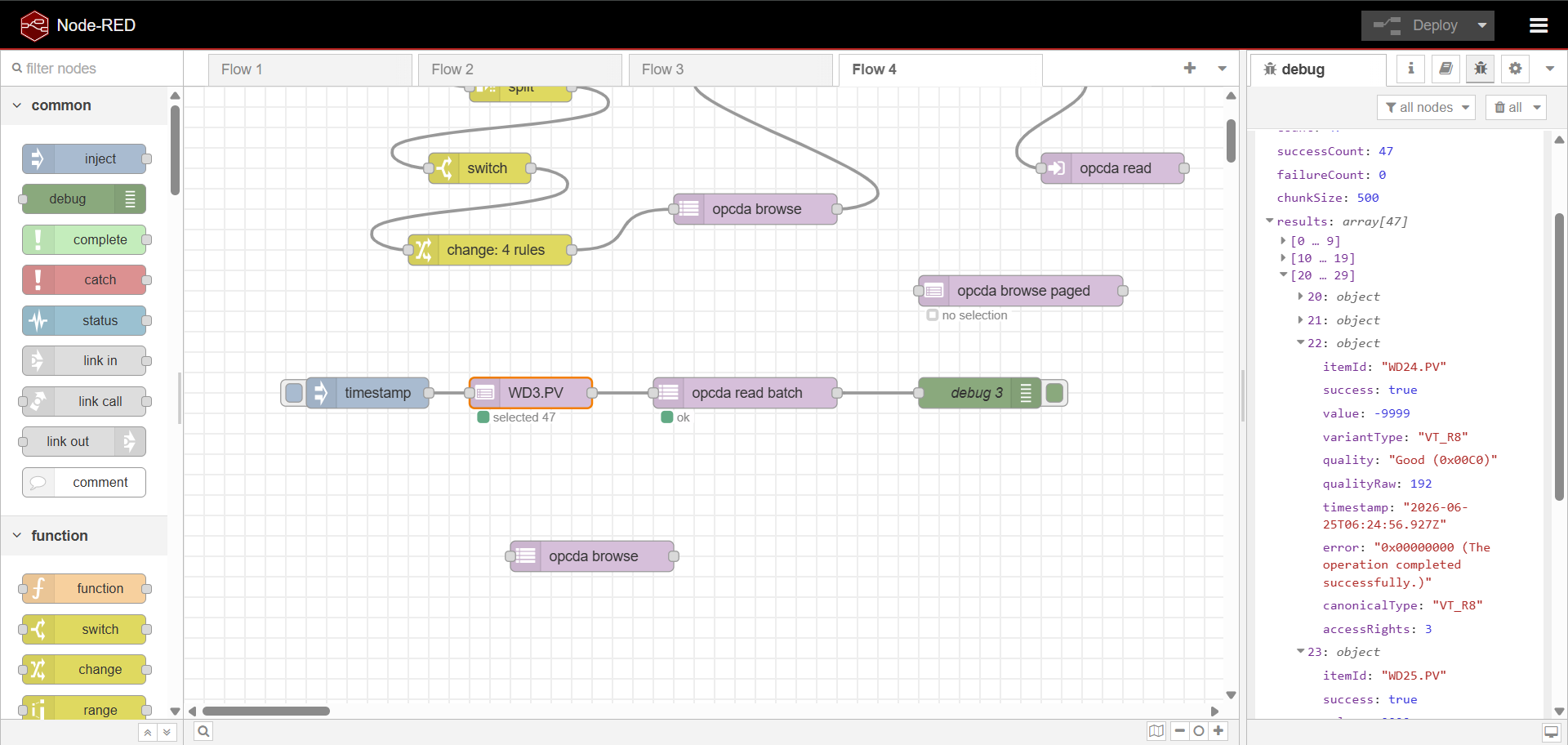Expand result 20: object
Screen dimensions: 1568x745
click(1300, 297)
